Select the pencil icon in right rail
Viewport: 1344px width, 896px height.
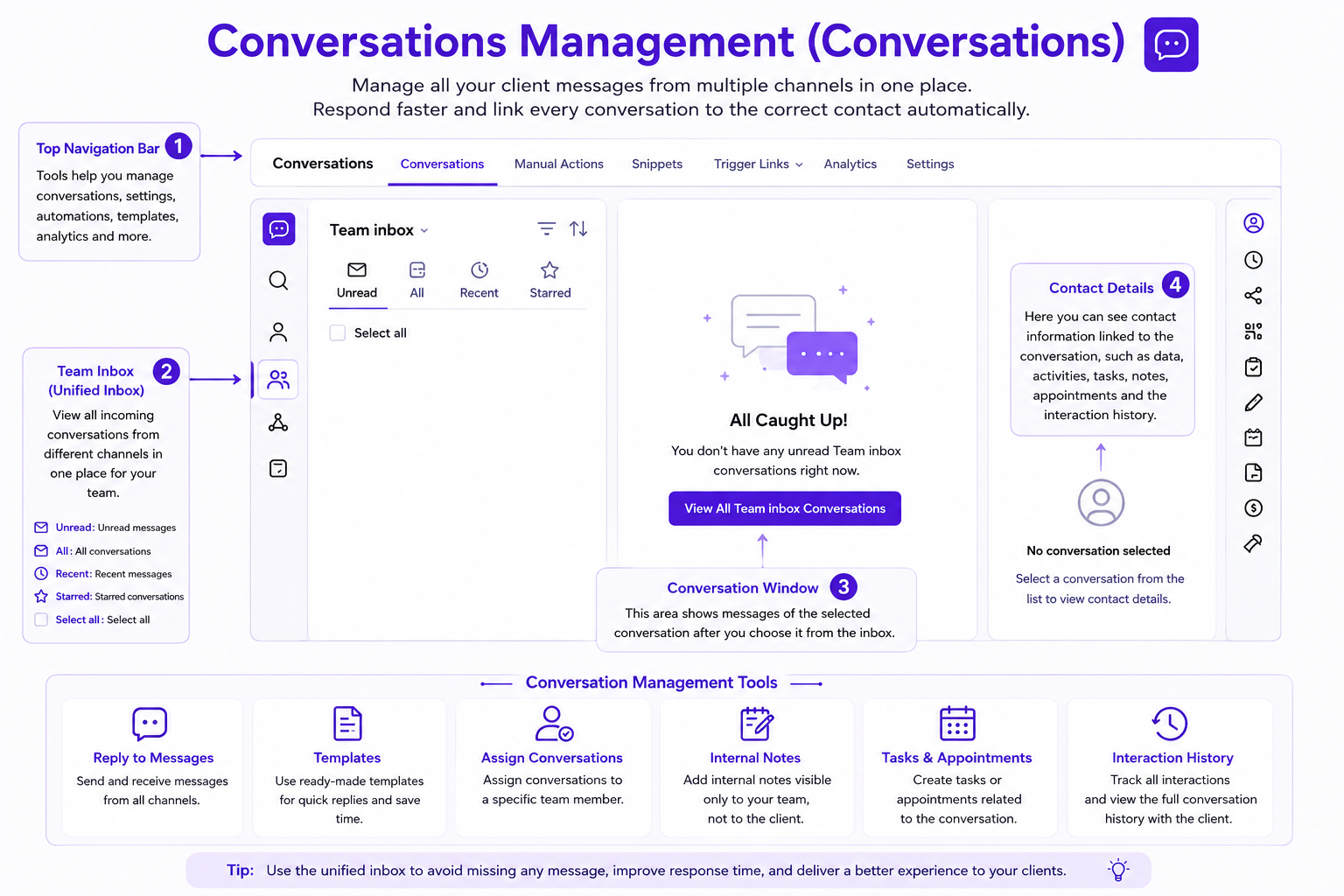point(1253,402)
